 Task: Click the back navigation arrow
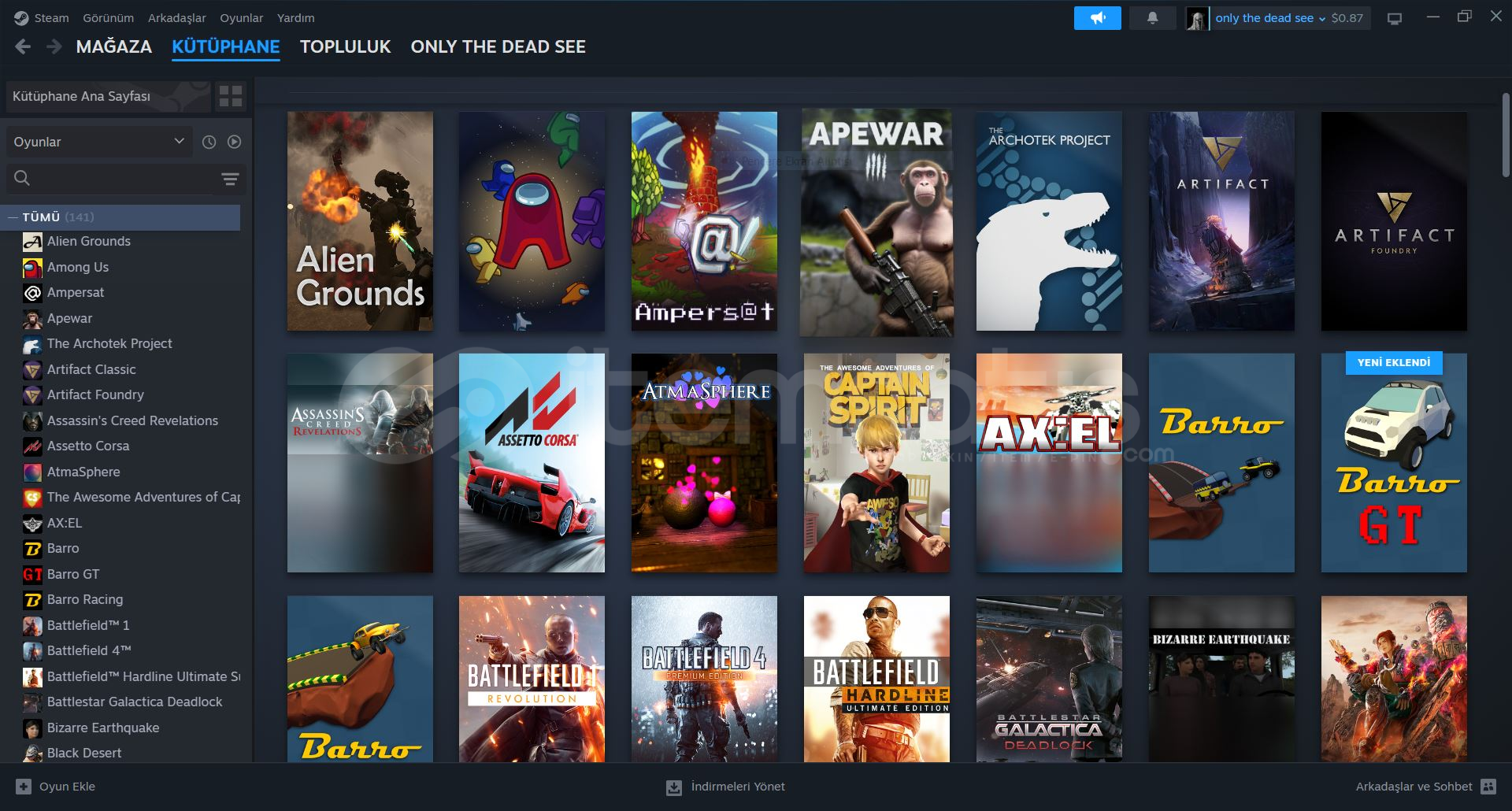23,47
